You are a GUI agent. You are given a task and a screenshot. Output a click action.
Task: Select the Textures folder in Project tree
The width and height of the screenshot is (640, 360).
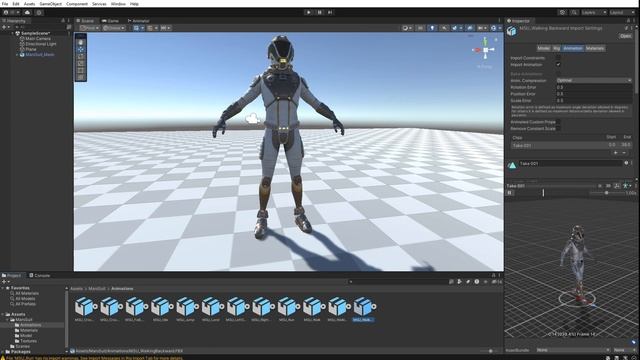[29, 341]
